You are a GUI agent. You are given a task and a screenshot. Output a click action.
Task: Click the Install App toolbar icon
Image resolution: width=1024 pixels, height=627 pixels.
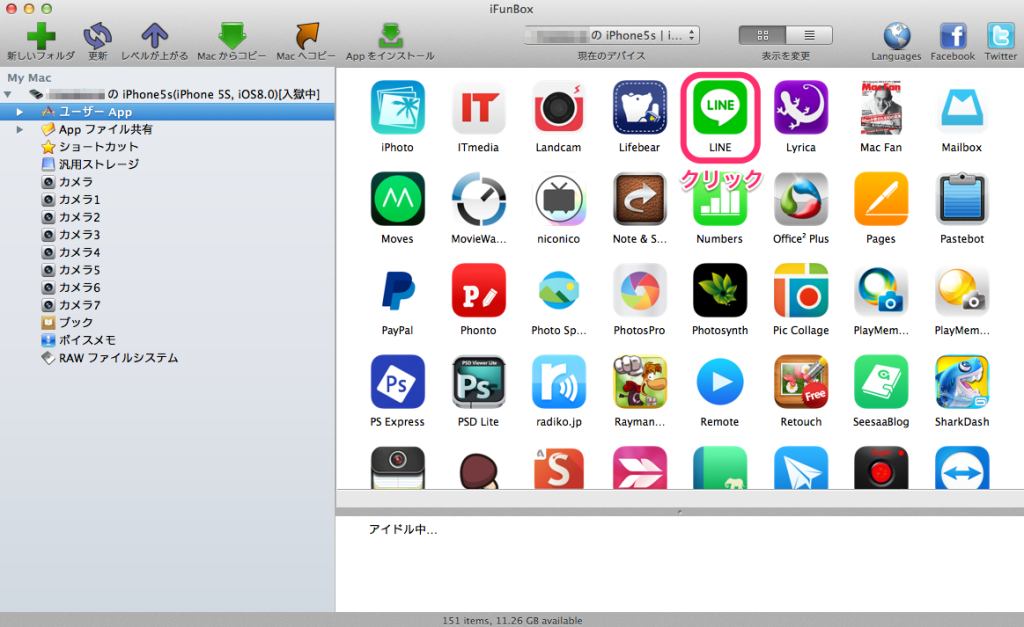click(x=390, y=34)
